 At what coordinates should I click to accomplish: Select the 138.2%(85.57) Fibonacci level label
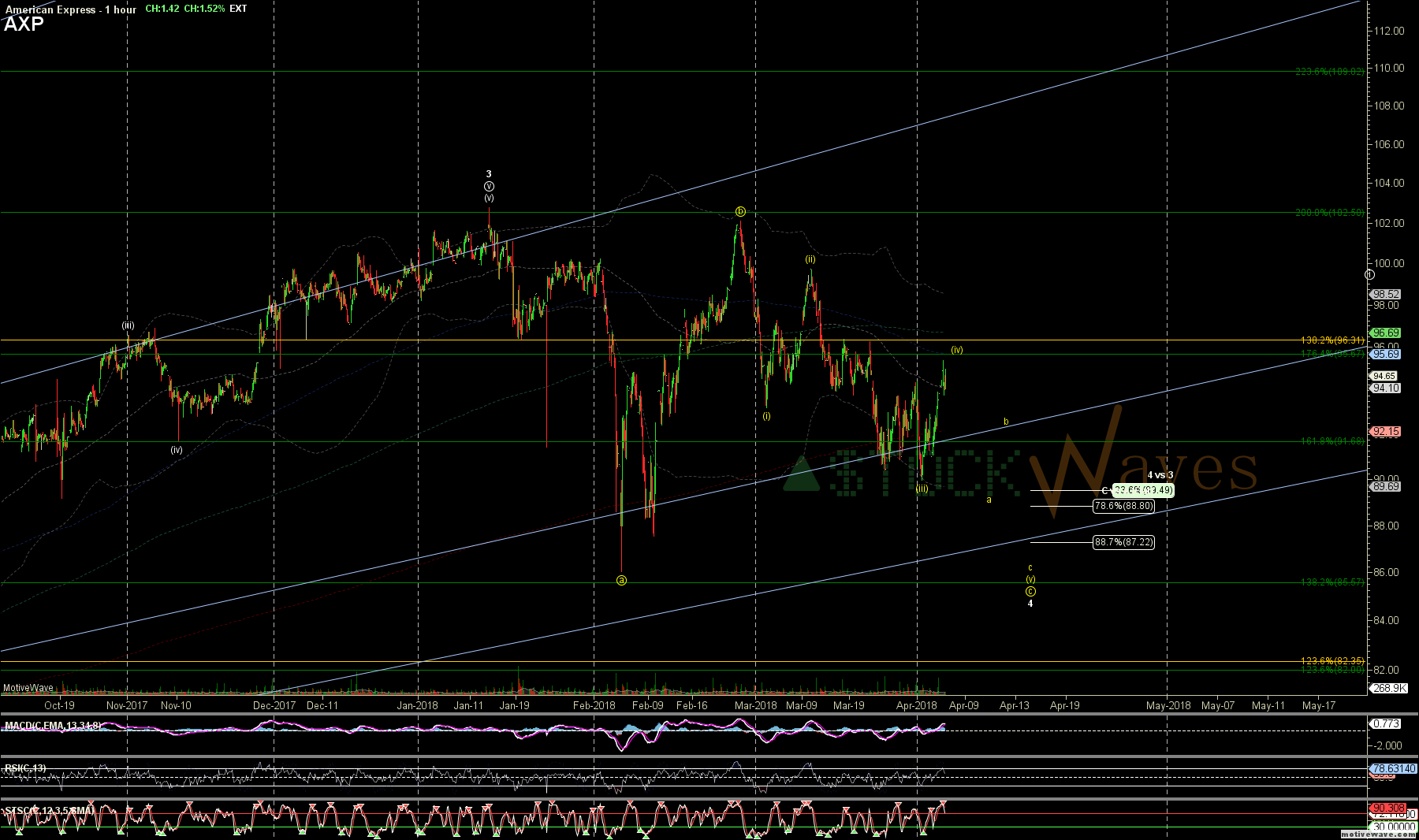(1331, 582)
